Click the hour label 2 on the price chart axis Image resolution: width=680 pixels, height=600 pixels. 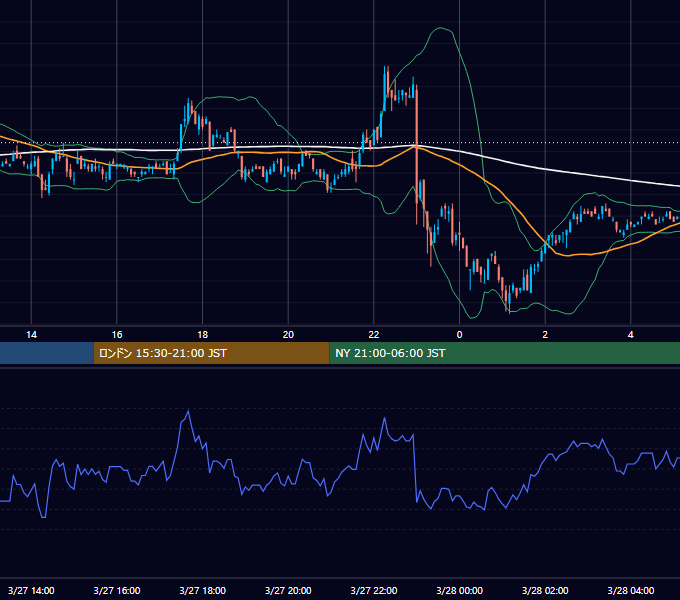545,335
